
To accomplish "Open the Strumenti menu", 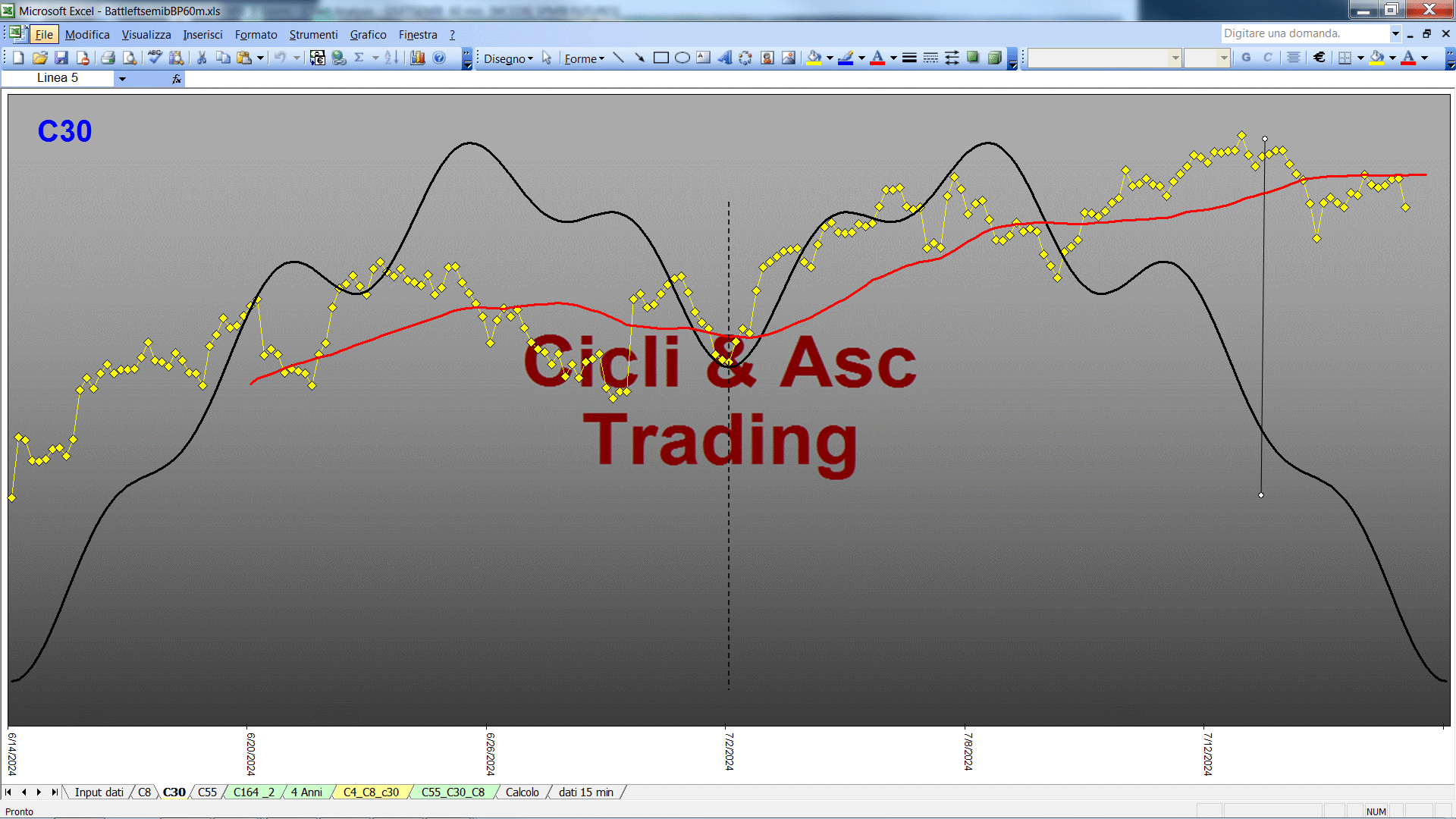I will tap(313, 35).
